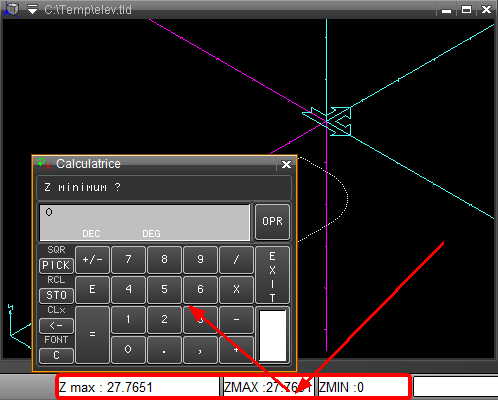The width and height of the screenshot is (498, 400).
Task: Click the 3D cube icon in title bar
Action: point(11,9)
